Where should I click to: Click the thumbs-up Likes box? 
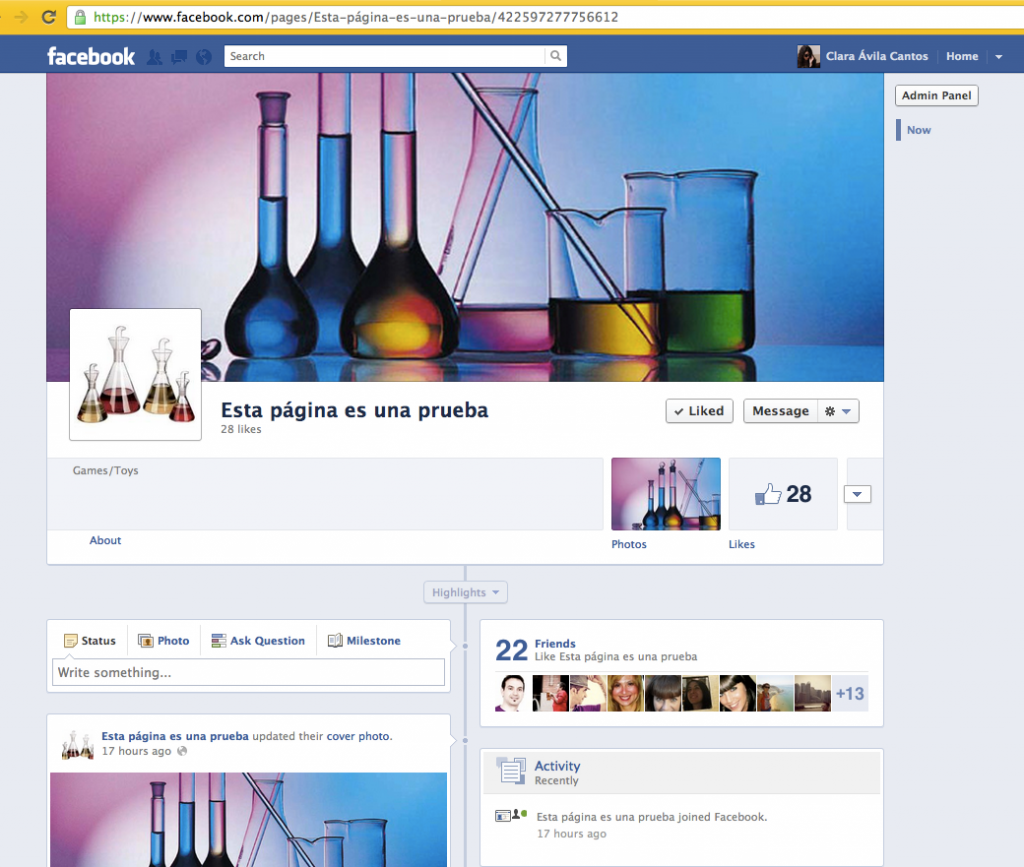(x=783, y=494)
